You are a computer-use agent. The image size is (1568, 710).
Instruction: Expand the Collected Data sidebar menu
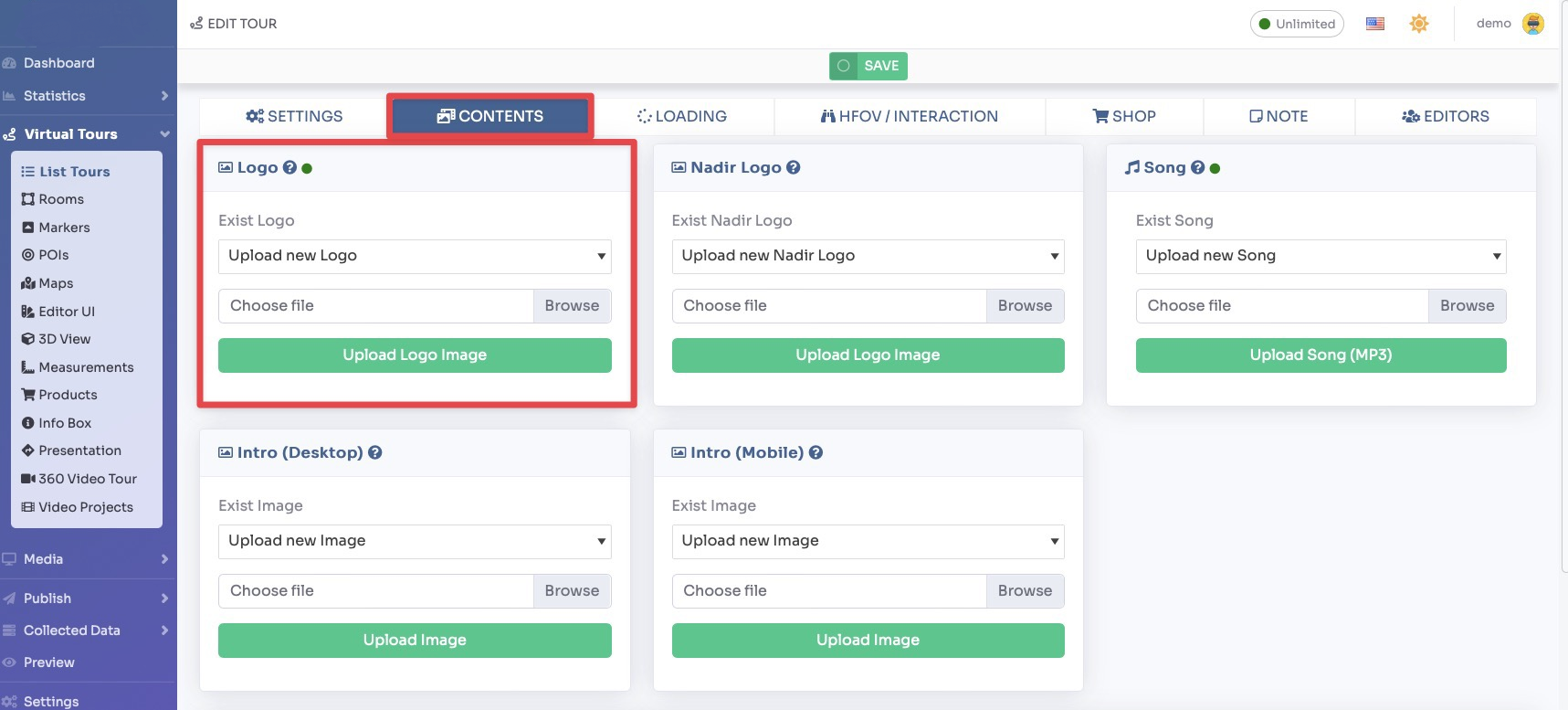(x=164, y=631)
